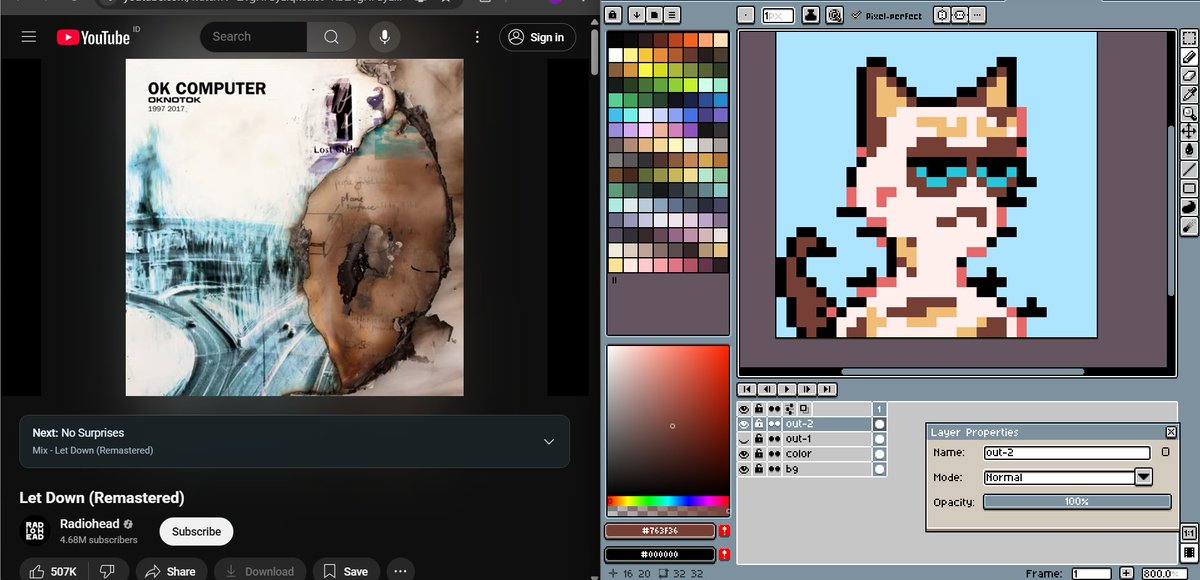Click the background color #000000
1200x580 pixels.
pyautogui.click(x=660, y=554)
